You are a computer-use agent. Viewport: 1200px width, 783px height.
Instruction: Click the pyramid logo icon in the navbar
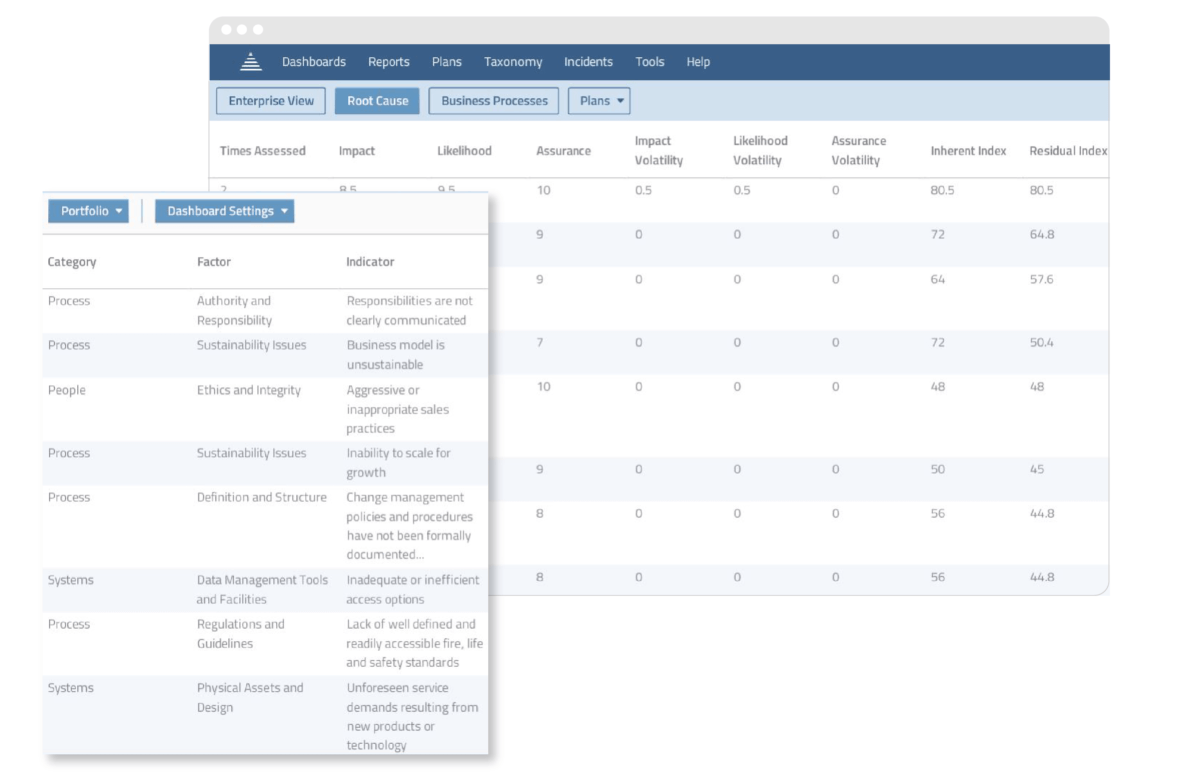point(252,61)
